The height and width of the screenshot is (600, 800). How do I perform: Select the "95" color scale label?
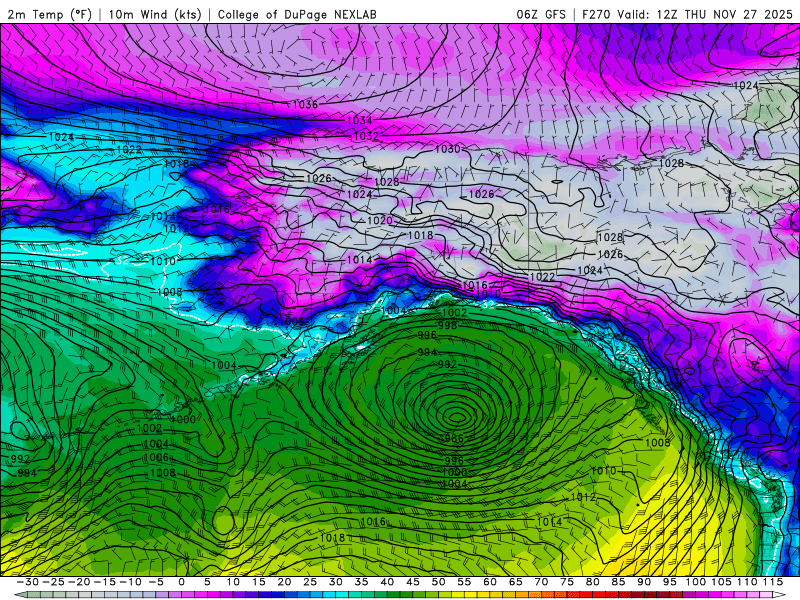669,582
